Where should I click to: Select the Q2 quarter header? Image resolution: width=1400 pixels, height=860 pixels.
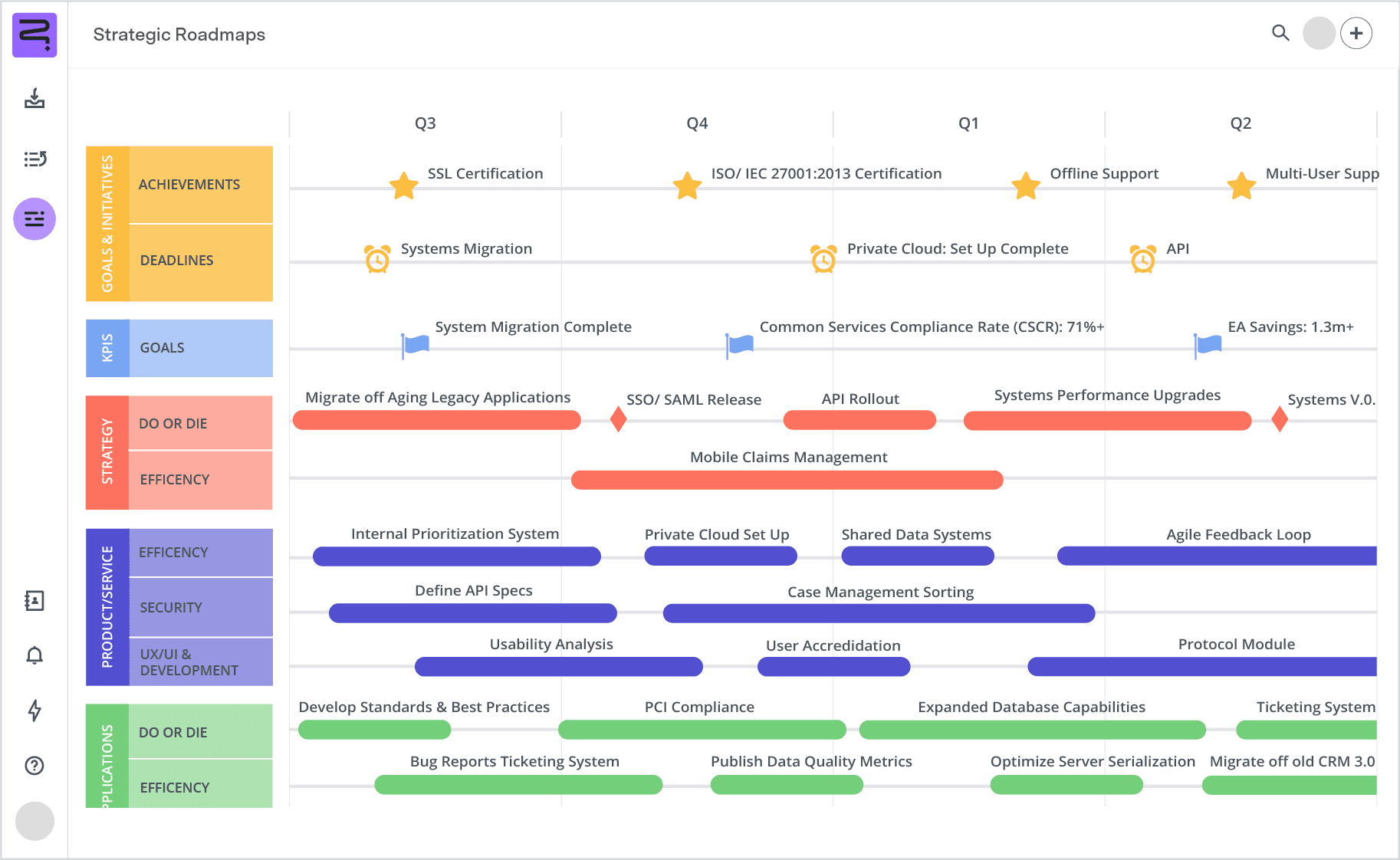pos(1240,123)
